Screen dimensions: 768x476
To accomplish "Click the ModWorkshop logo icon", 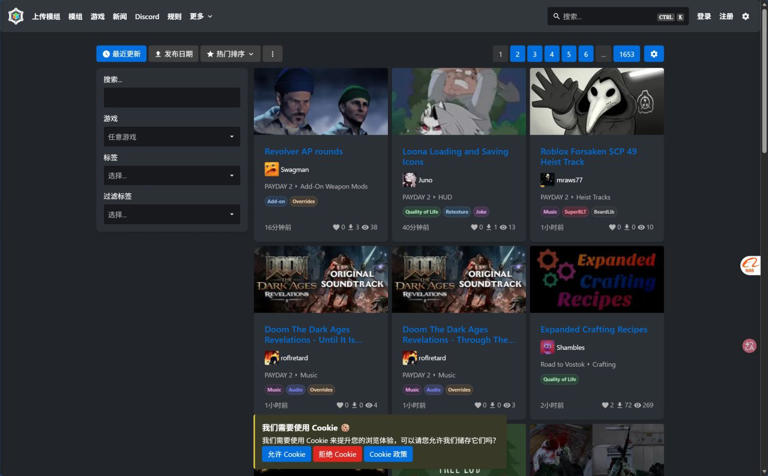I will (x=16, y=16).
